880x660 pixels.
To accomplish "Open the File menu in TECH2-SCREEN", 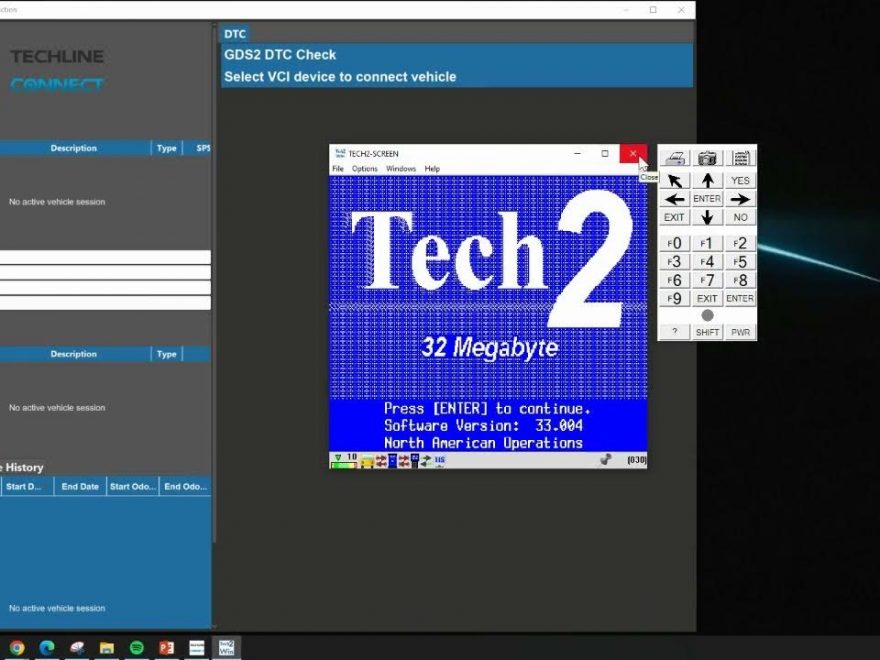I will tap(338, 169).
